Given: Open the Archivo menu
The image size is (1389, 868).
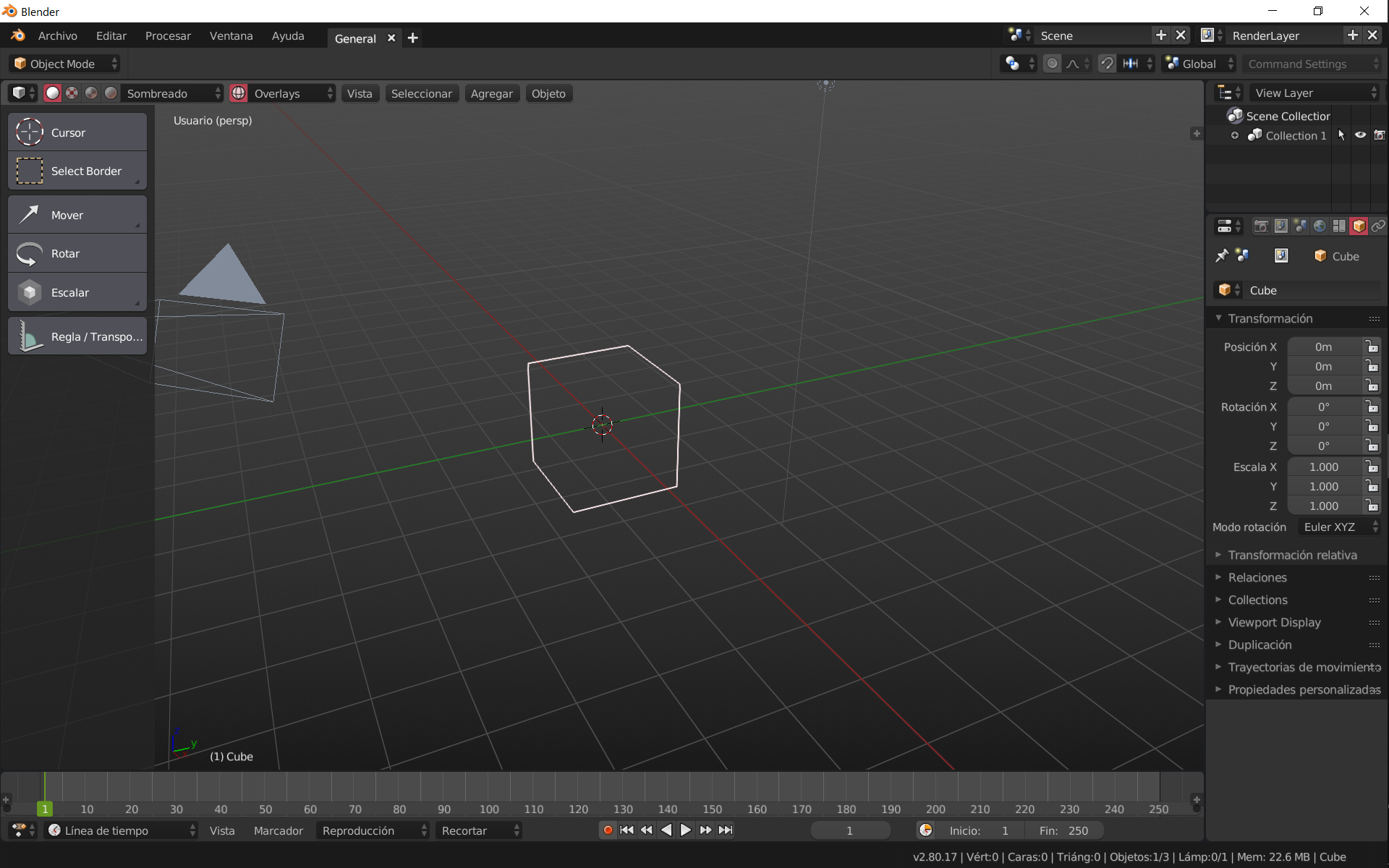Looking at the screenshot, I should (57, 36).
